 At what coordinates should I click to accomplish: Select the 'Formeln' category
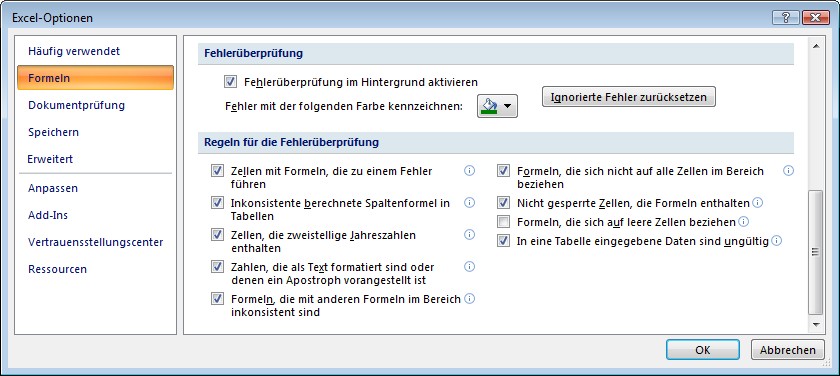click(95, 78)
